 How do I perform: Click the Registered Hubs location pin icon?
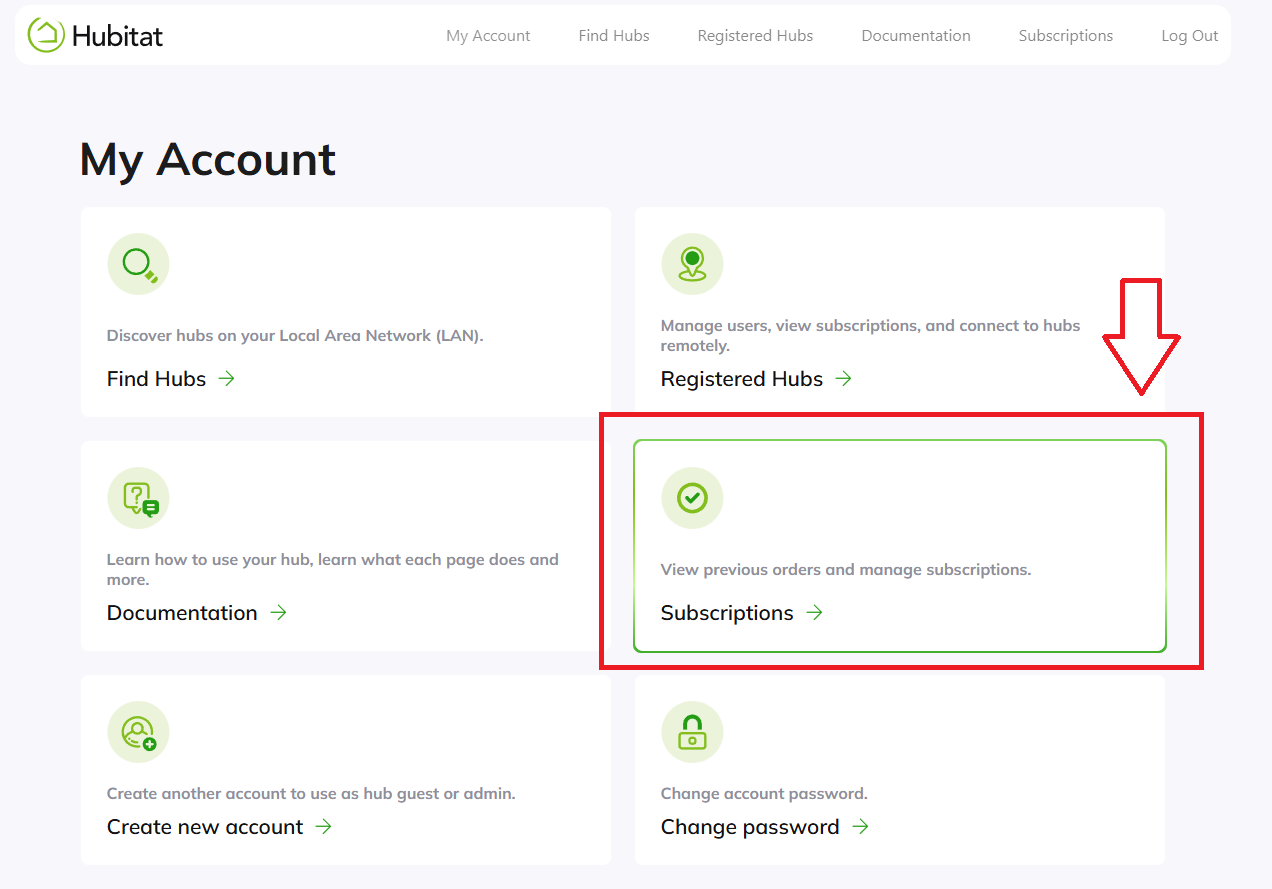[692, 264]
